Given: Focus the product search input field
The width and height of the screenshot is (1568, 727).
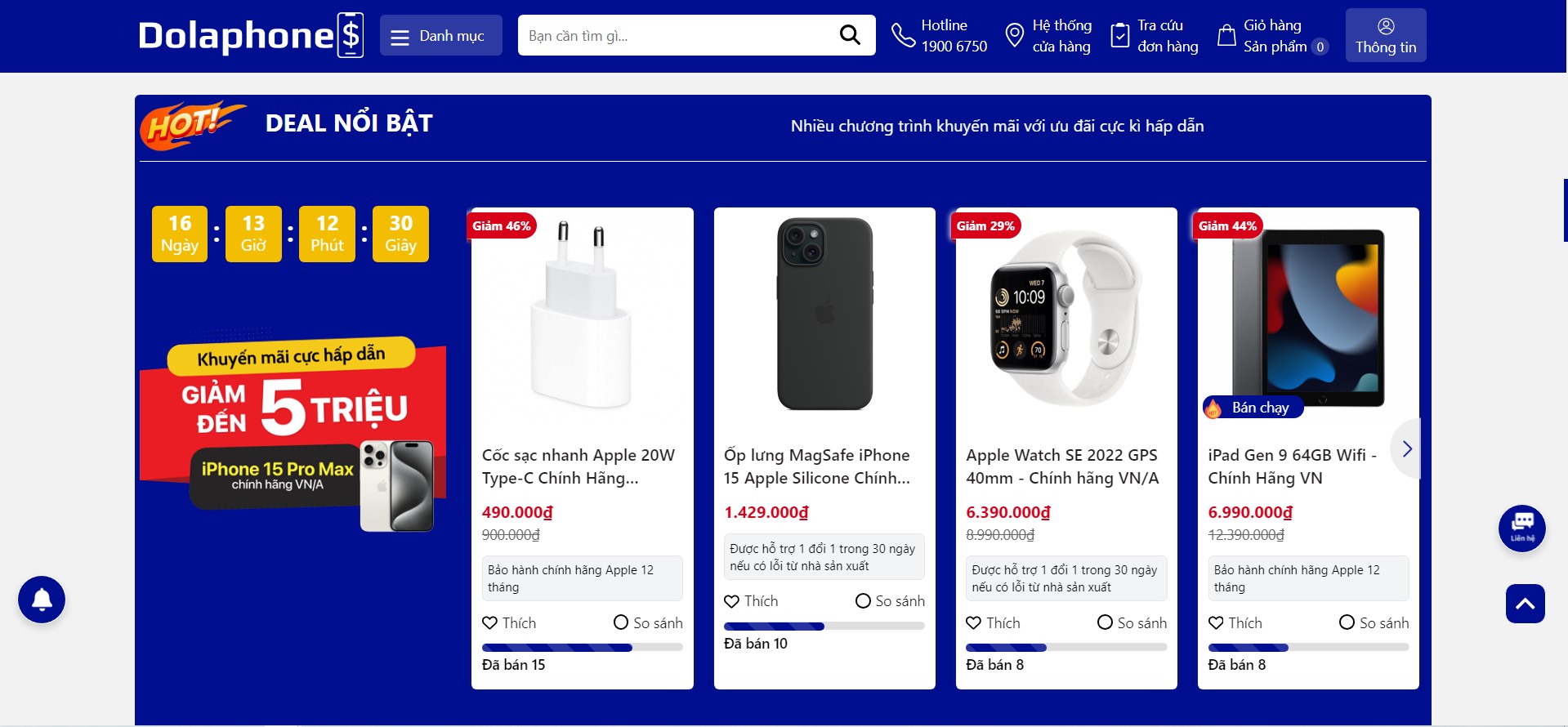Looking at the screenshot, I should [x=677, y=36].
